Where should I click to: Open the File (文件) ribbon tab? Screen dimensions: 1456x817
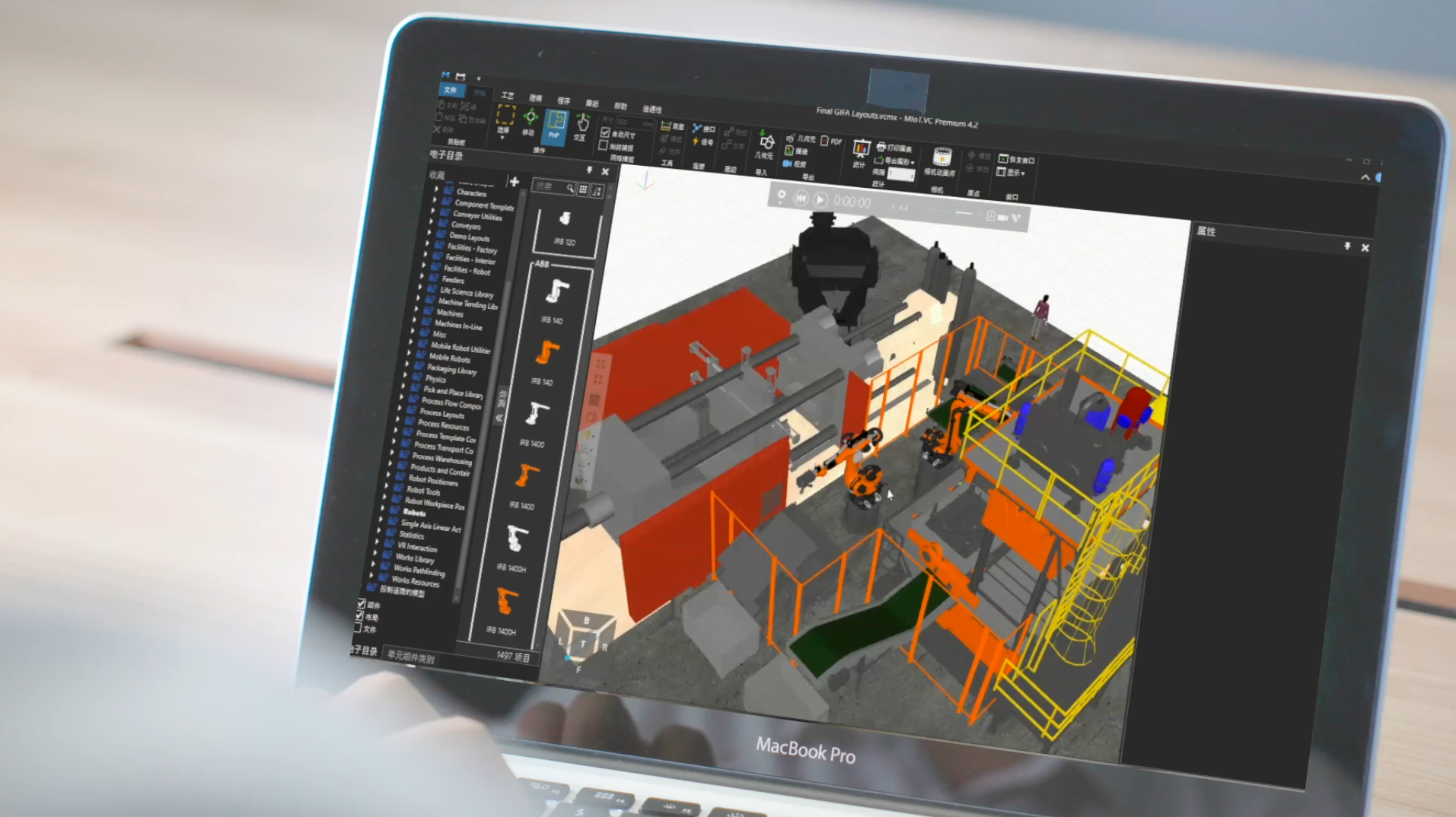tap(450, 90)
